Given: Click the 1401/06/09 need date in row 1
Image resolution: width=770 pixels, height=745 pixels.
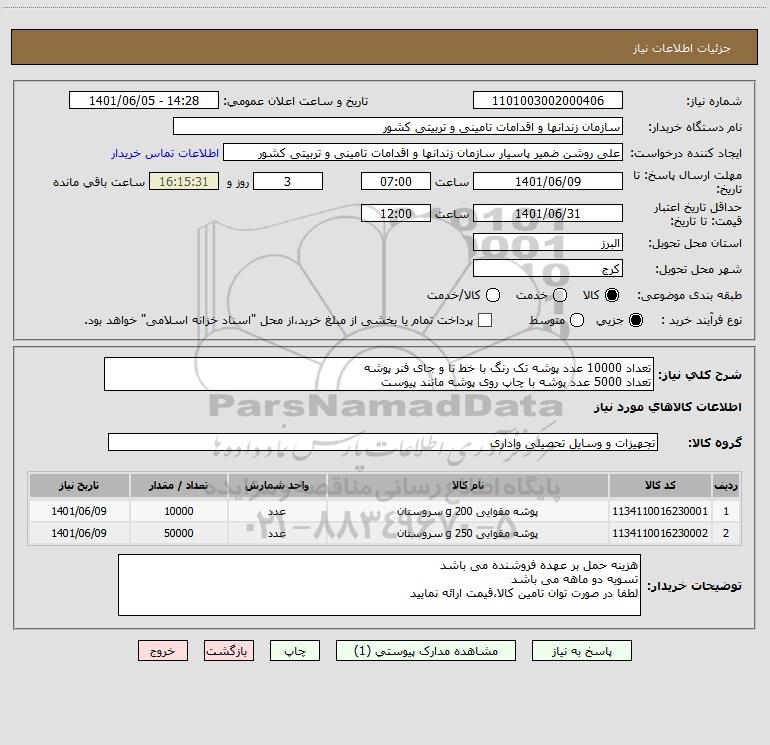Looking at the screenshot, I should [79, 511].
